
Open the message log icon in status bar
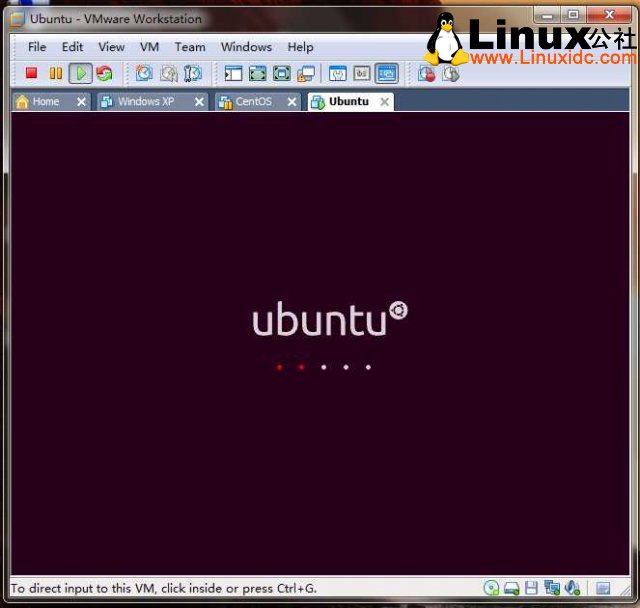[x=603, y=588]
